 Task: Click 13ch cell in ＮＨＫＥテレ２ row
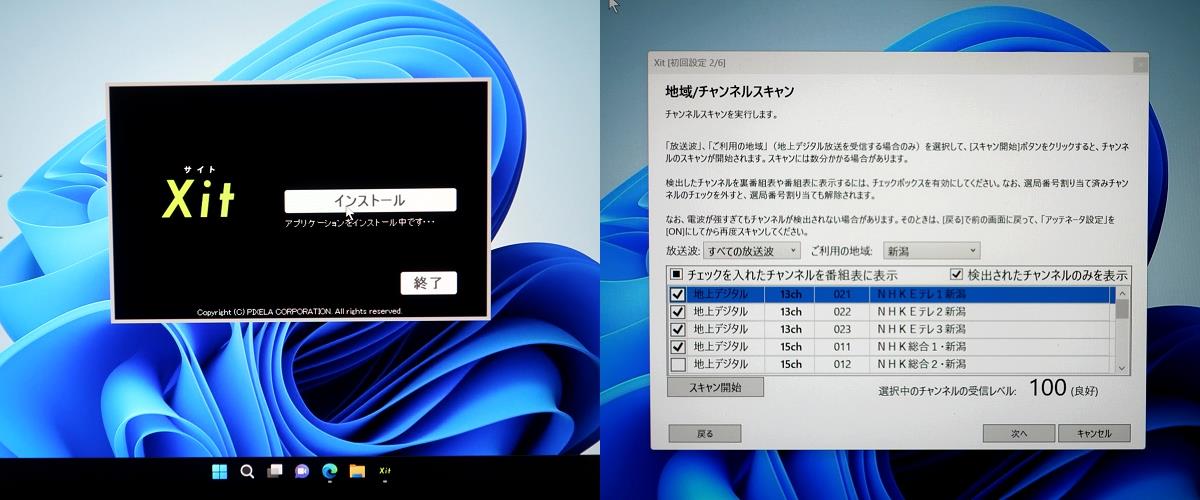(791, 312)
